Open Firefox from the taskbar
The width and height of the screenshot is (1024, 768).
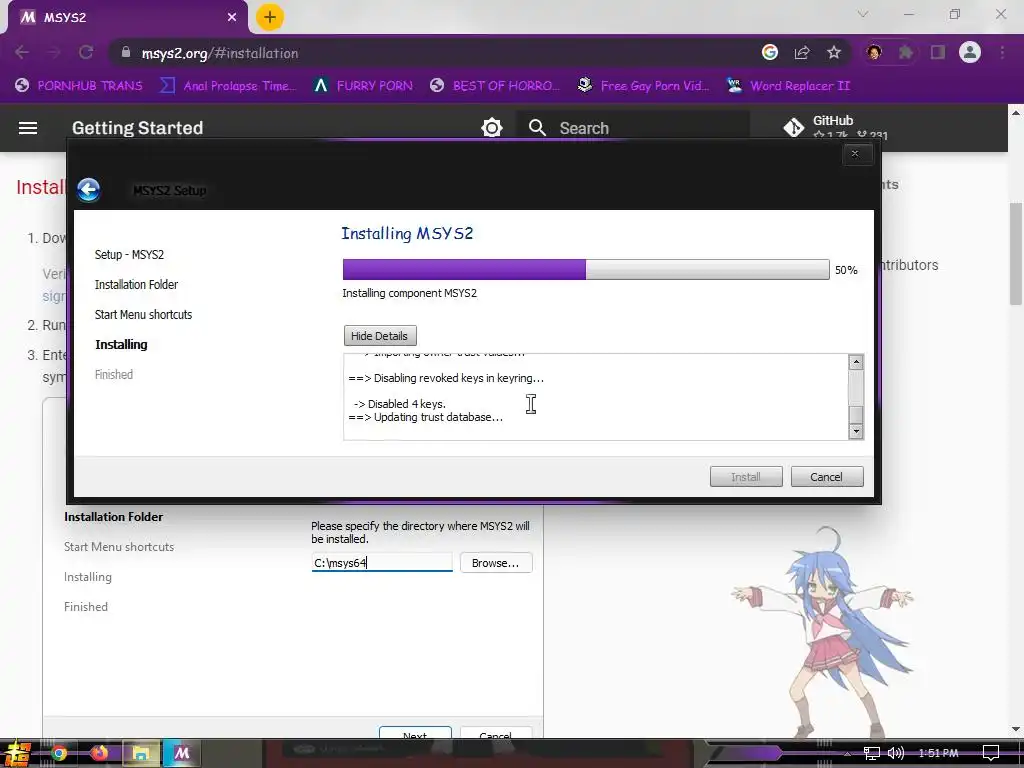[x=99, y=754]
